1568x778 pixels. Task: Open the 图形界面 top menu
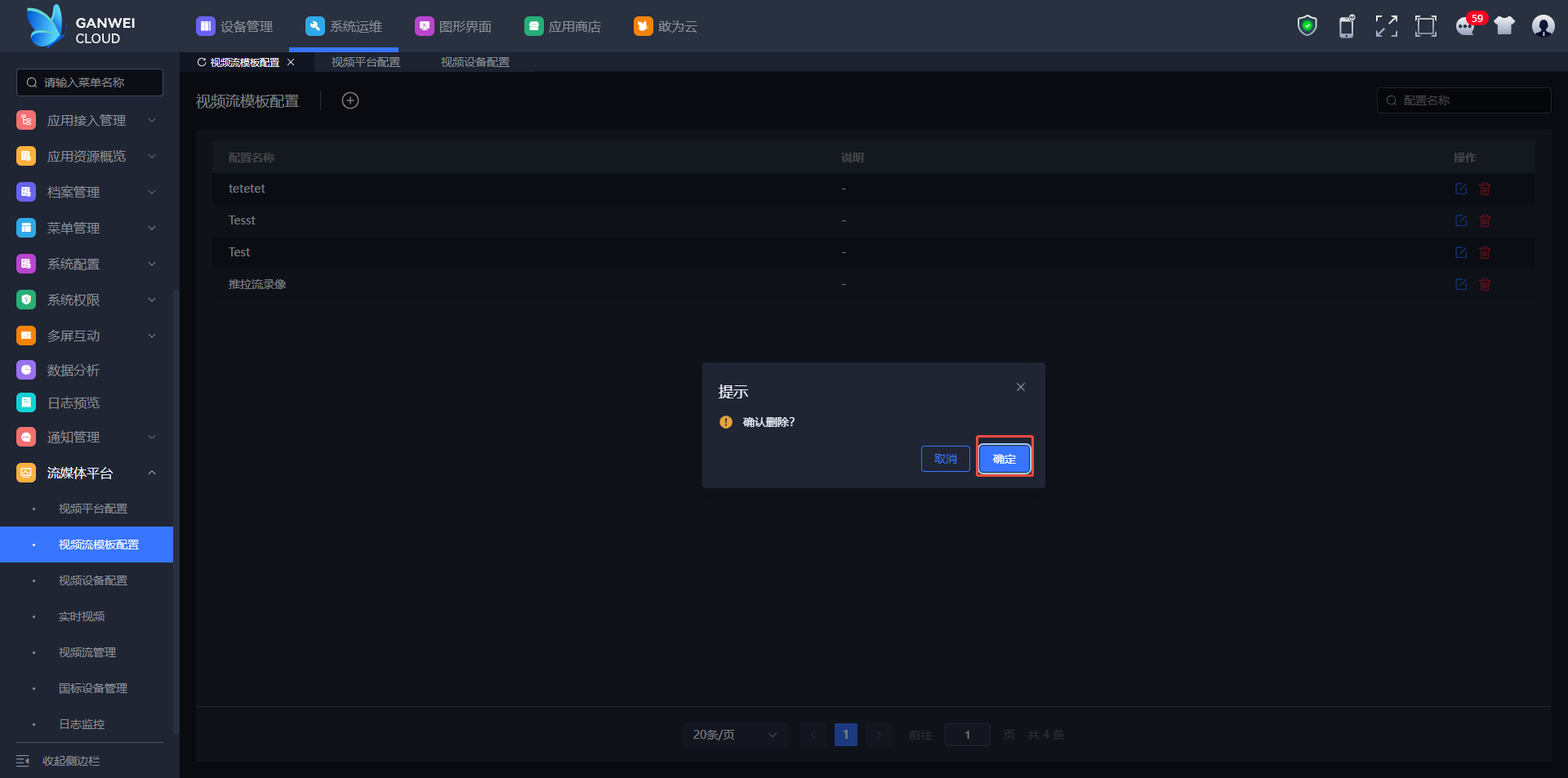coord(453,26)
